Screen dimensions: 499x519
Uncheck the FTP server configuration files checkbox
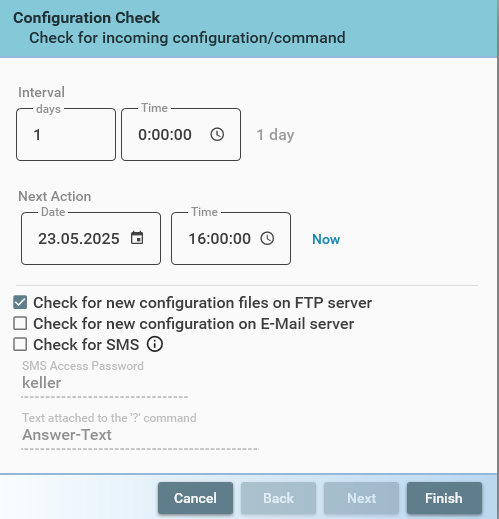pos(20,303)
